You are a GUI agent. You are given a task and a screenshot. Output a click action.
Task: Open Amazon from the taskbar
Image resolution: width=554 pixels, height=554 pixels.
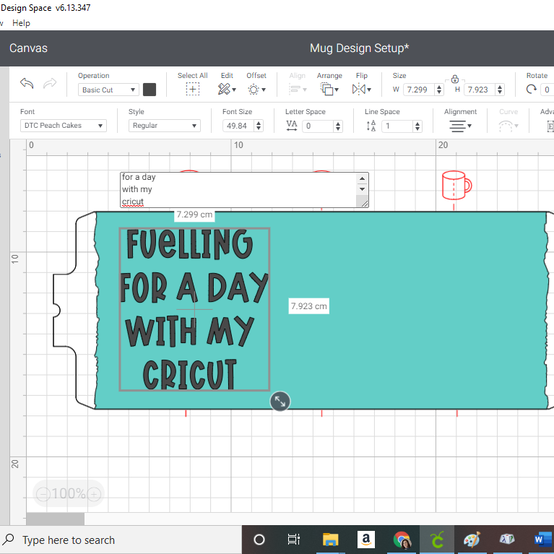[x=366, y=540]
